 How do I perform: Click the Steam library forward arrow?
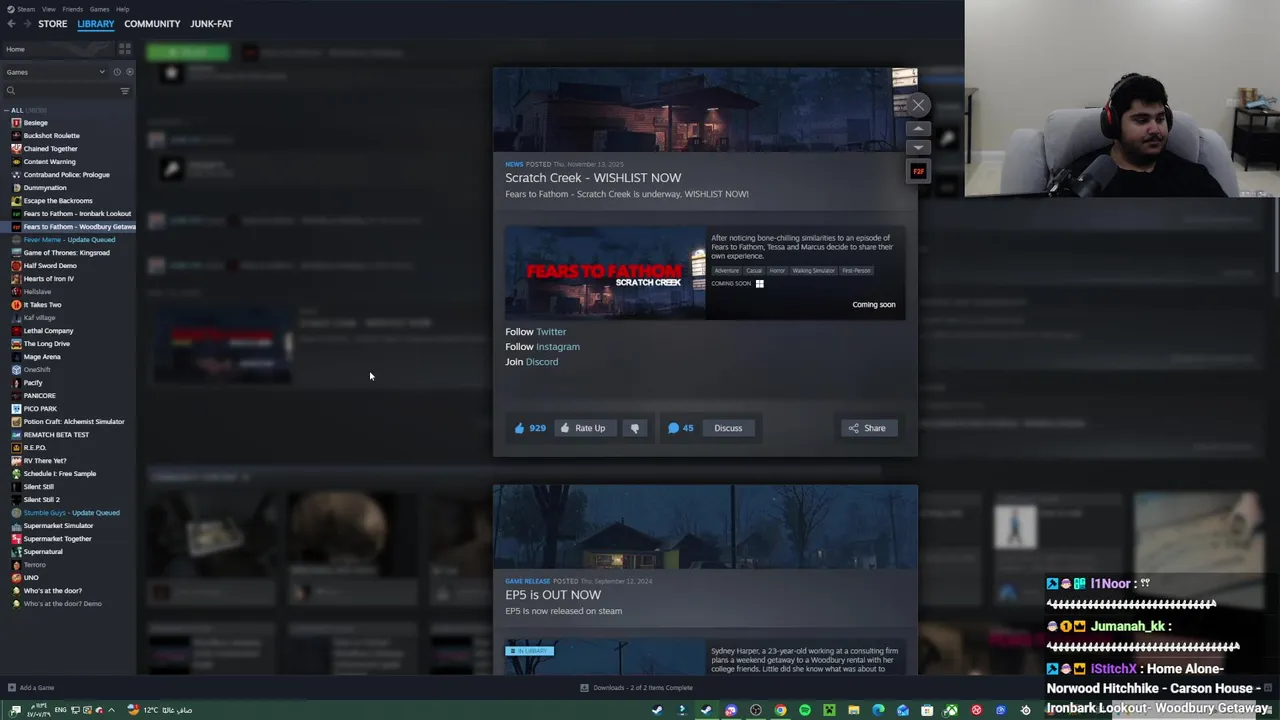coord(26,24)
